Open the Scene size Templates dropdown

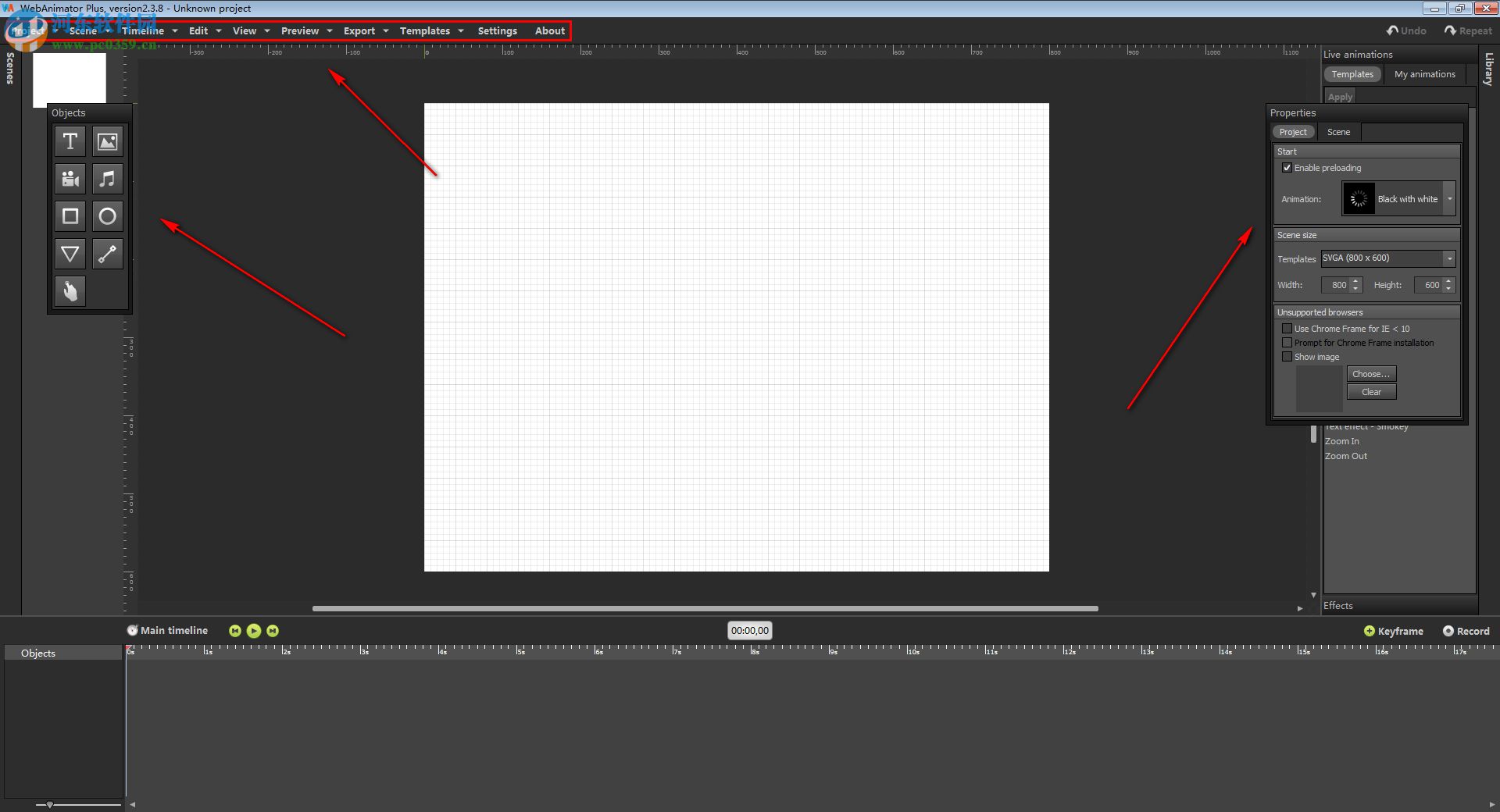coord(1450,258)
